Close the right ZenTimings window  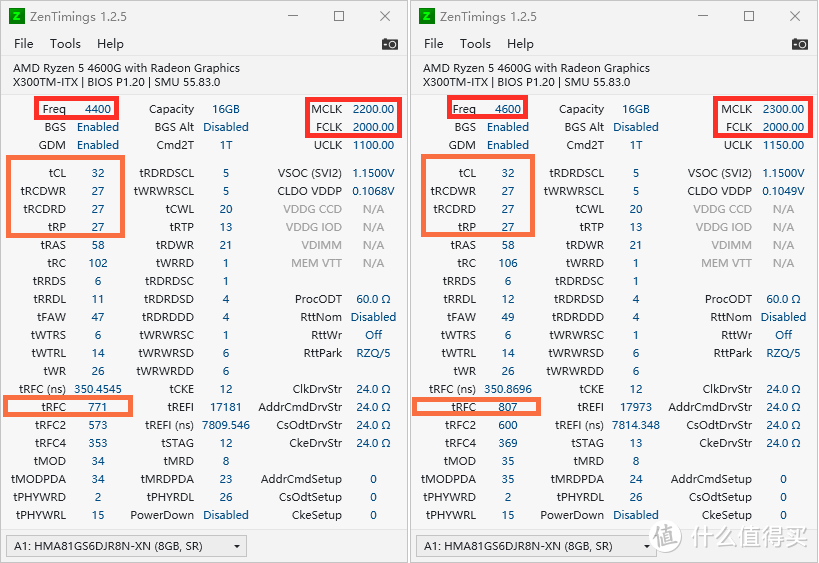coord(795,16)
